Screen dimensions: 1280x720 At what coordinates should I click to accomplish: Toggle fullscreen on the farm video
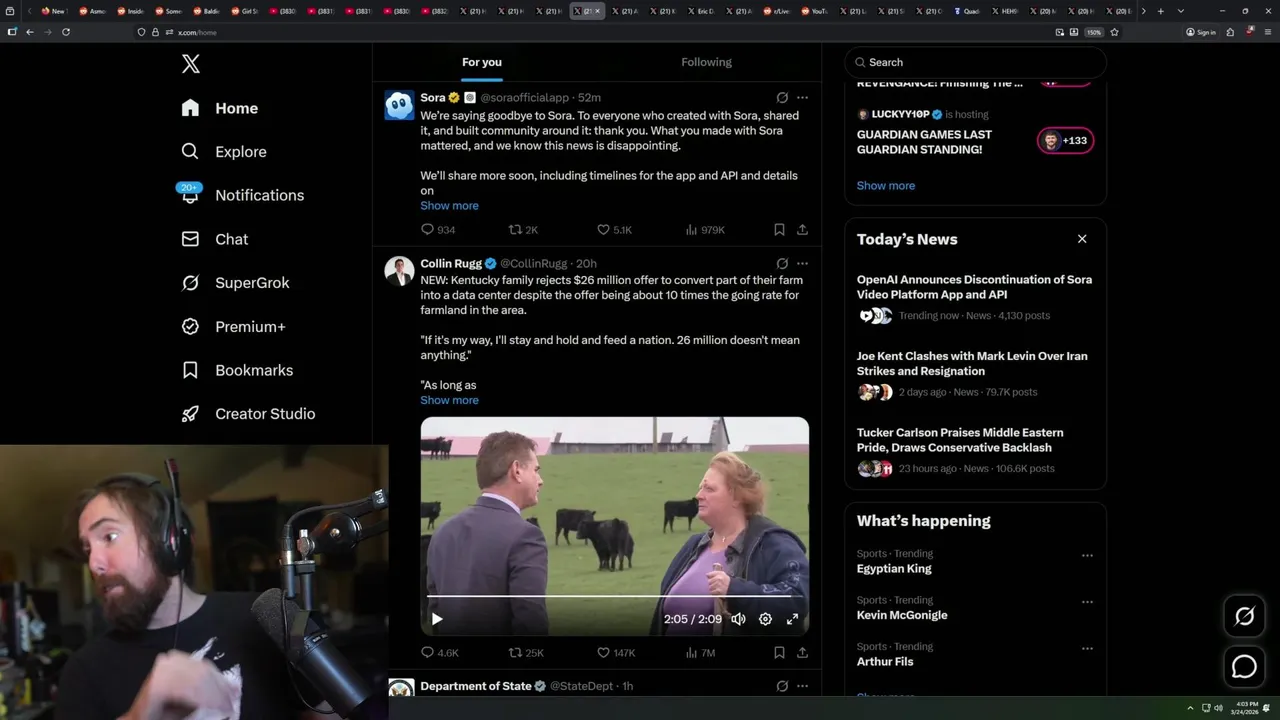tap(792, 619)
